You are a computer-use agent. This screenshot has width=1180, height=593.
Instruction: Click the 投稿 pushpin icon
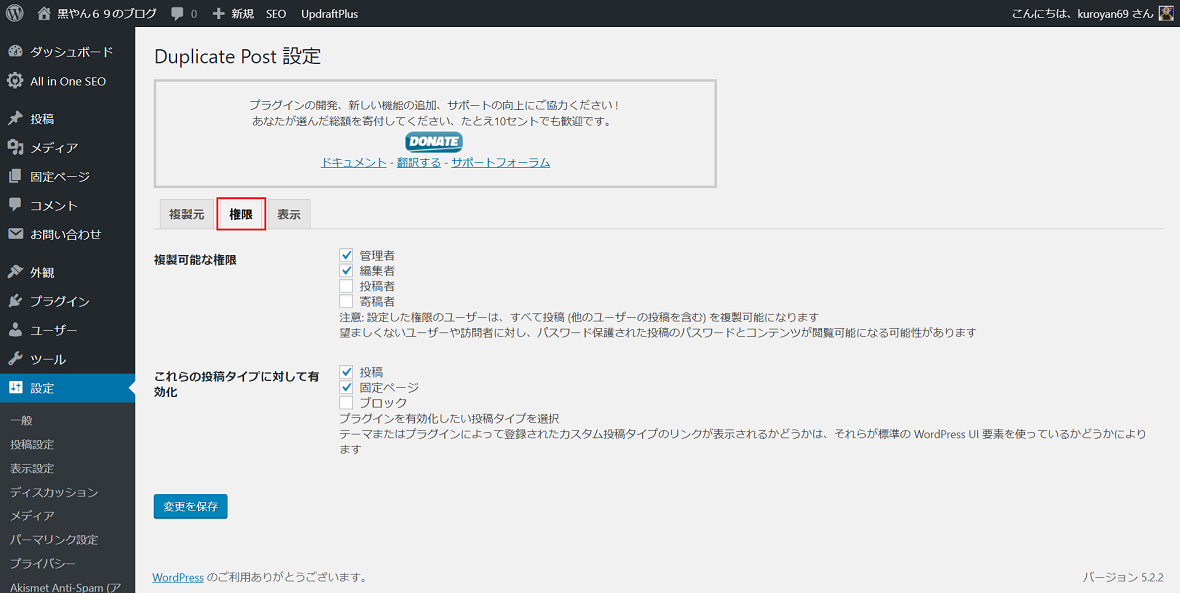15,118
